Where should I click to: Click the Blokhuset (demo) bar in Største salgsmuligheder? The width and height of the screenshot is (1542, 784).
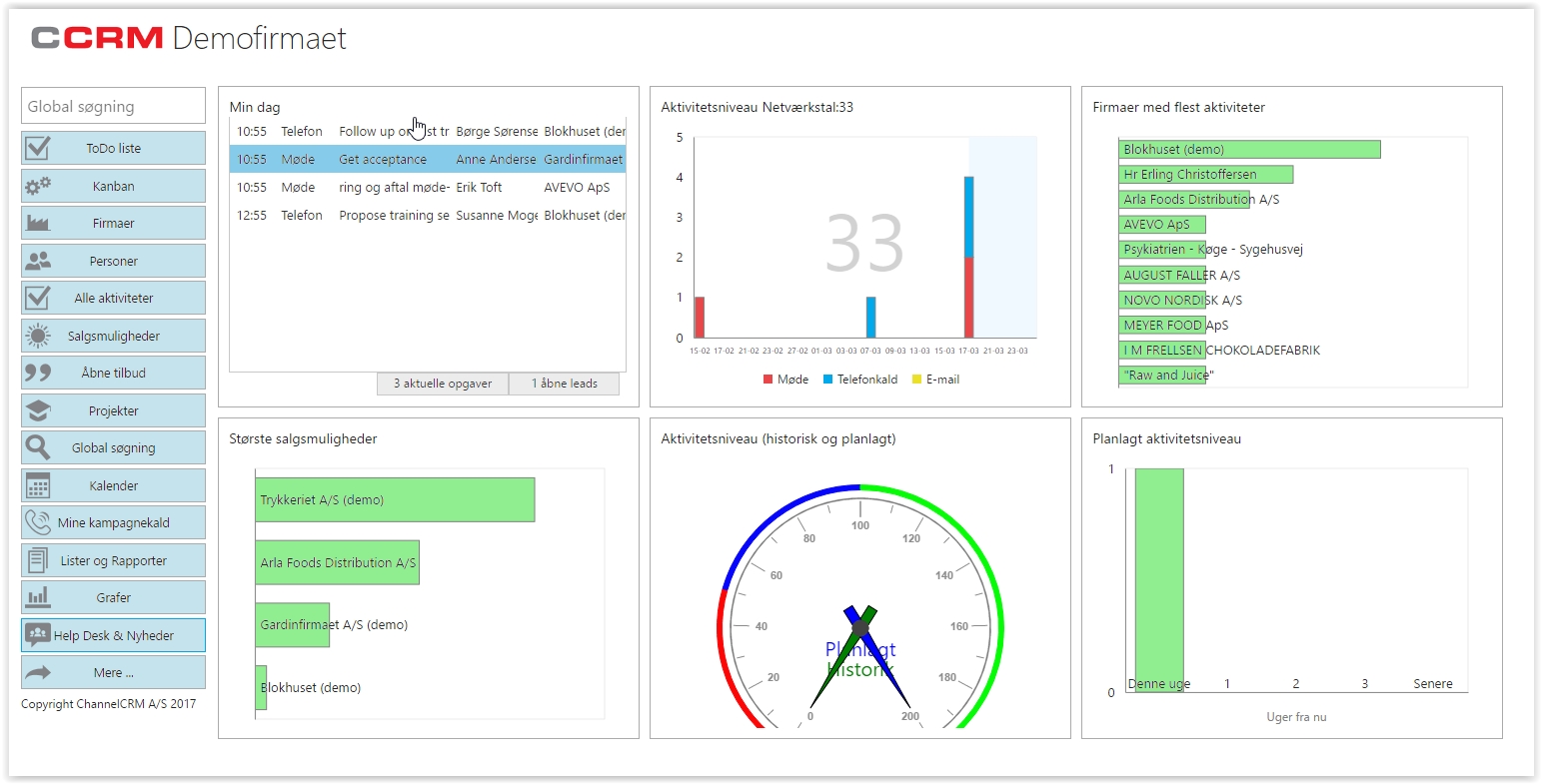coord(261,687)
